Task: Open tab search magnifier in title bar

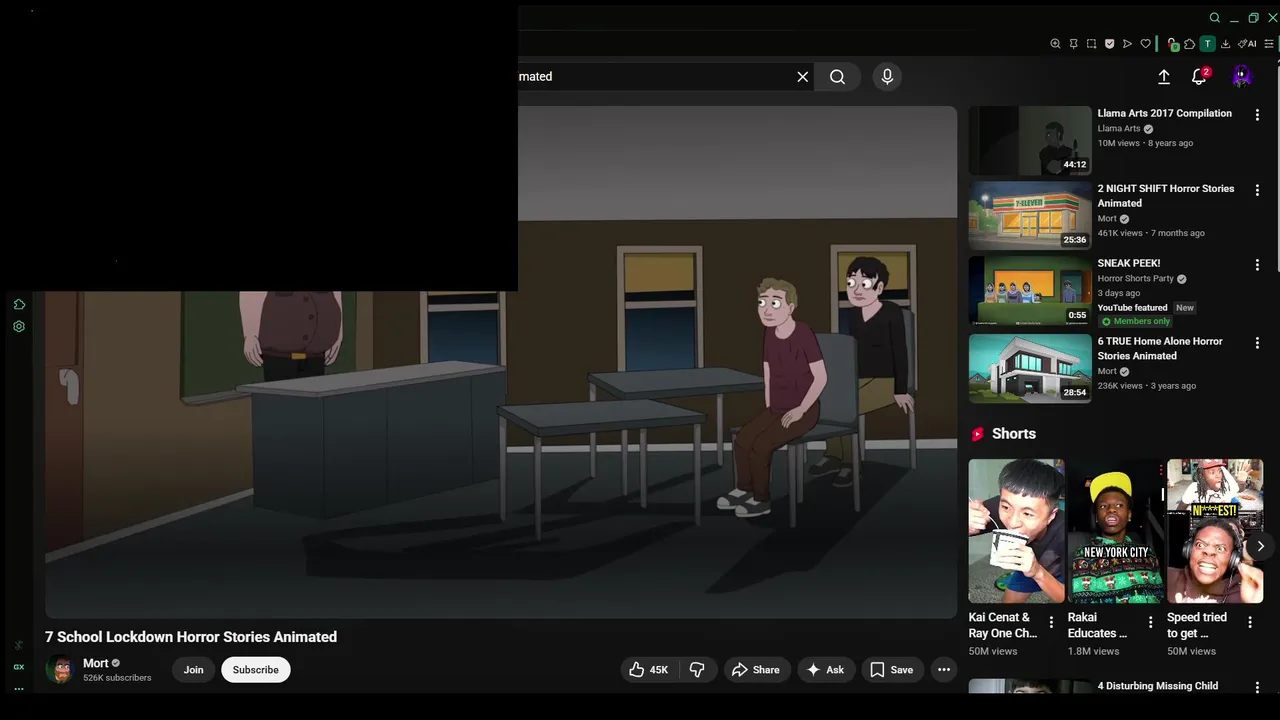Action: (x=1215, y=17)
